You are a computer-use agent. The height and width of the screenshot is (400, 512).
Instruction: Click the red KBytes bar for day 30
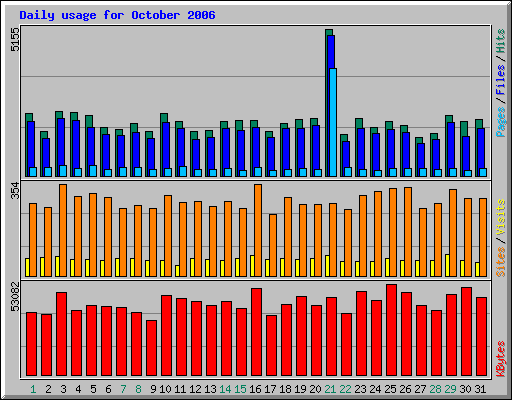point(466,331)
